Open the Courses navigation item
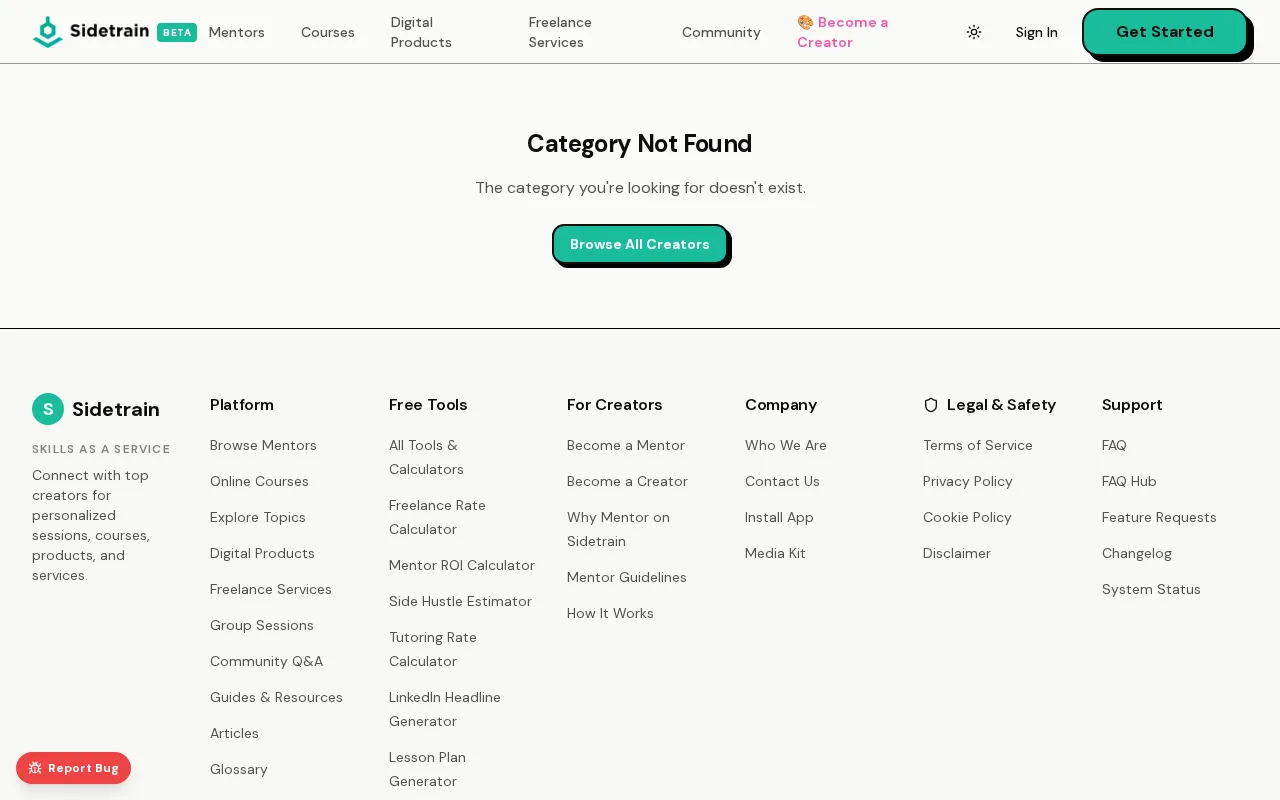The height and width of the screenshot is (800, 1280). [328, 32]
